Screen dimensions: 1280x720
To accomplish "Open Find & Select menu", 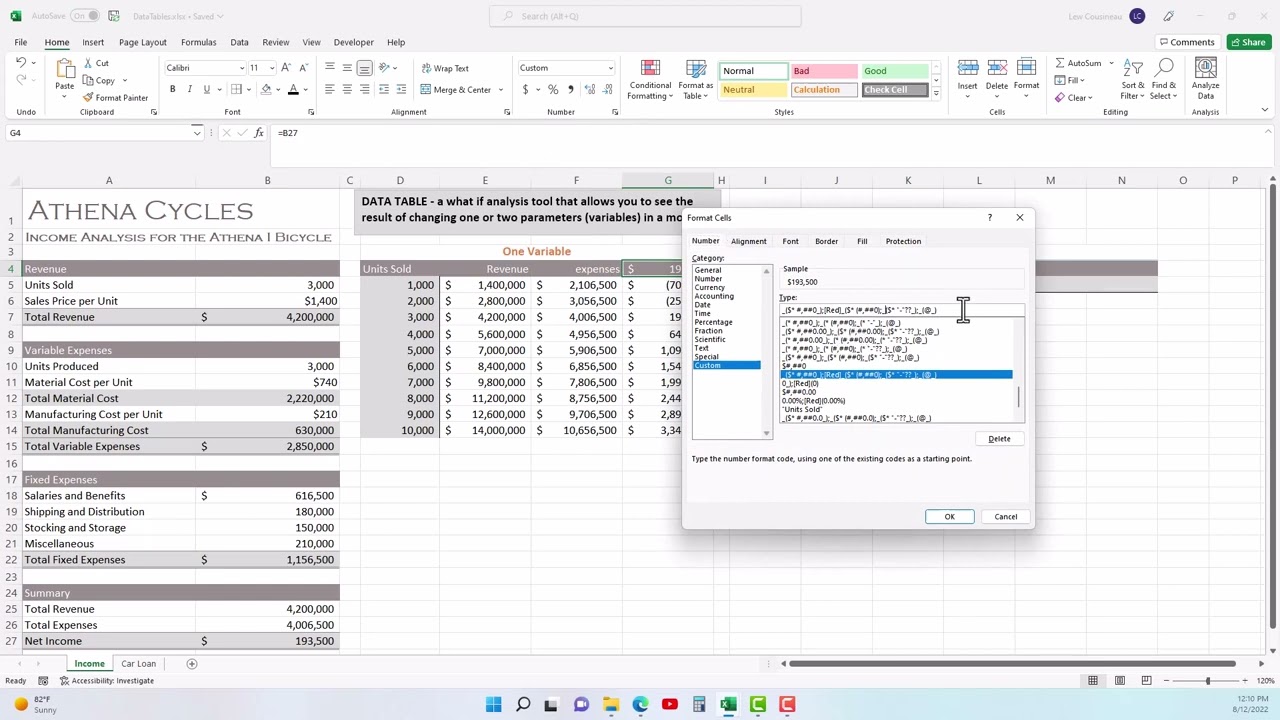I will [x=1163, y=78].
